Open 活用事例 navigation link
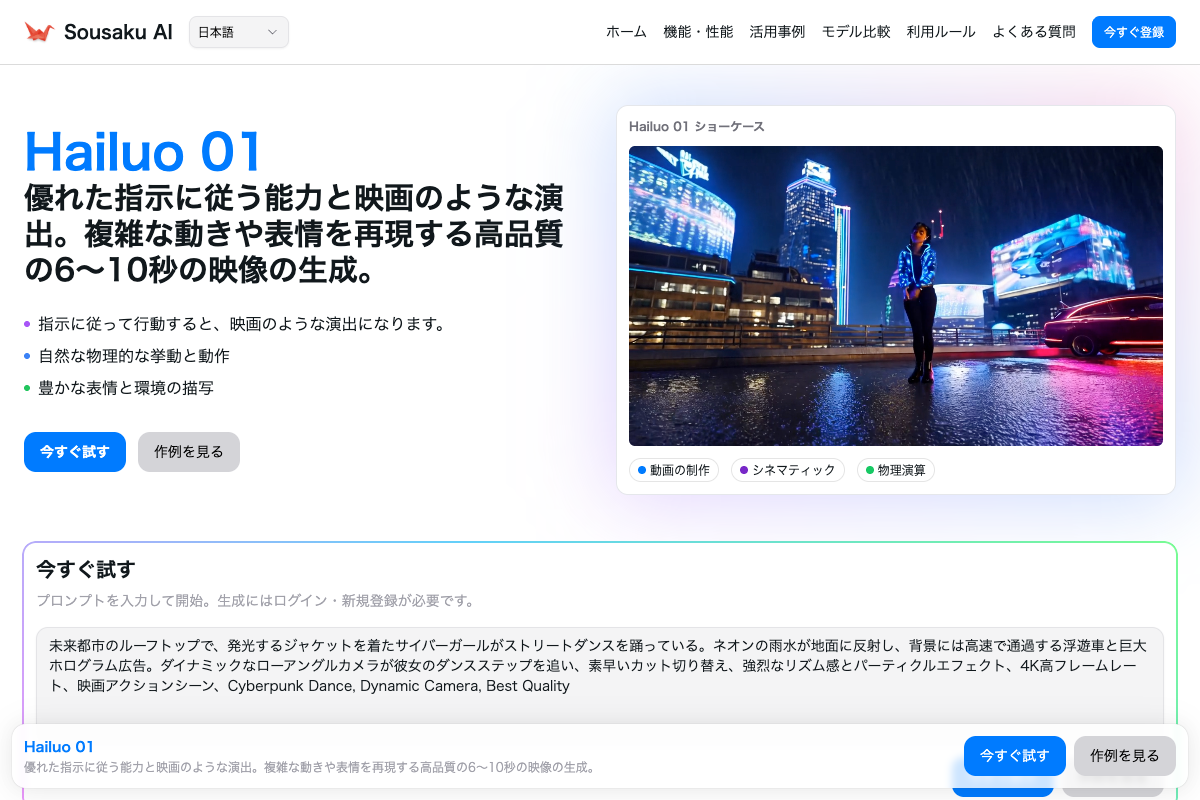Screen dimensions: 1200x800 click(777, 32)
